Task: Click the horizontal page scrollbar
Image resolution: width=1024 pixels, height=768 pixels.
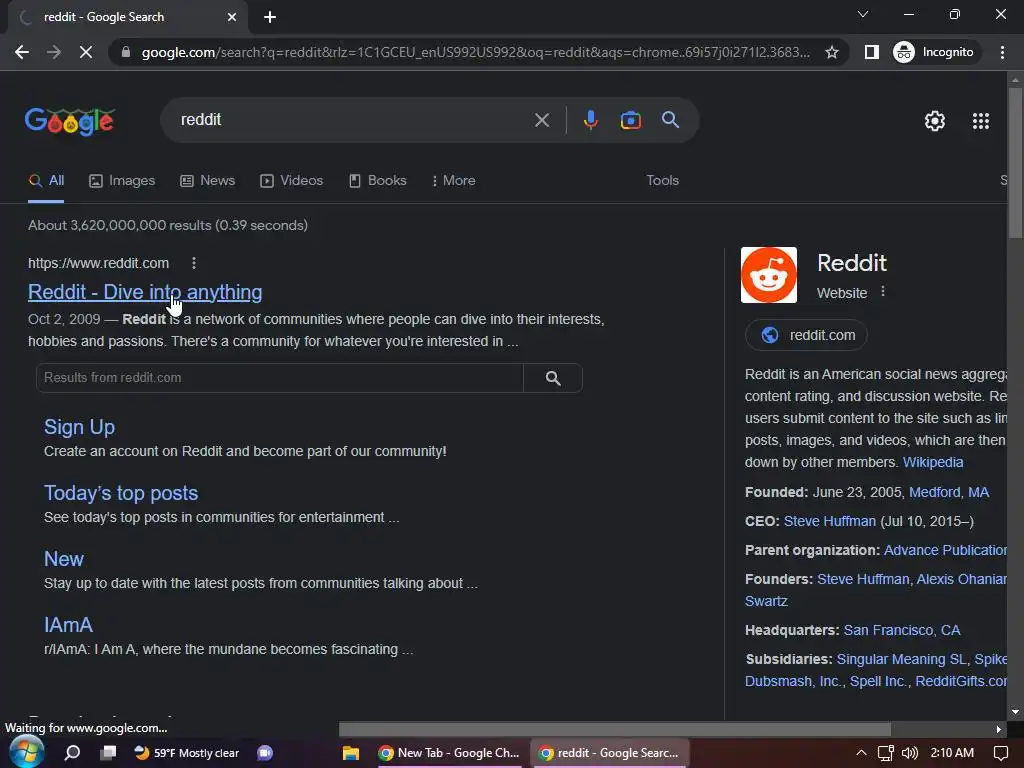Action: coord(615,729)
